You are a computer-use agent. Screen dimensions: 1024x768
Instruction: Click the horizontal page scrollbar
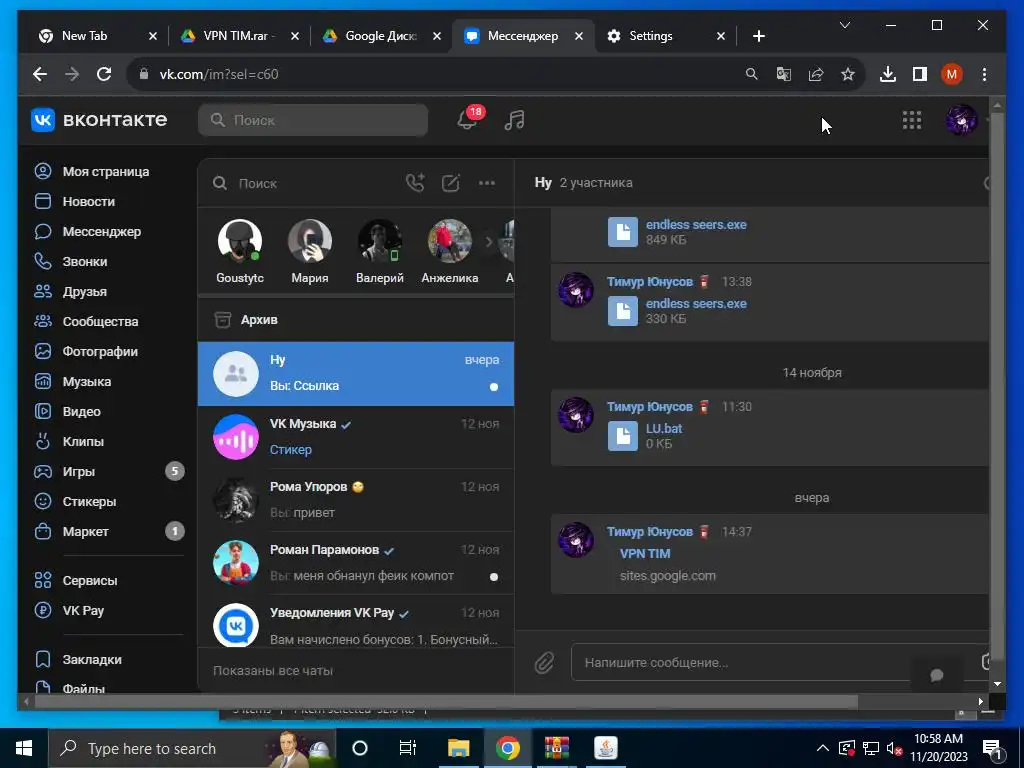(x=446, y=701)
